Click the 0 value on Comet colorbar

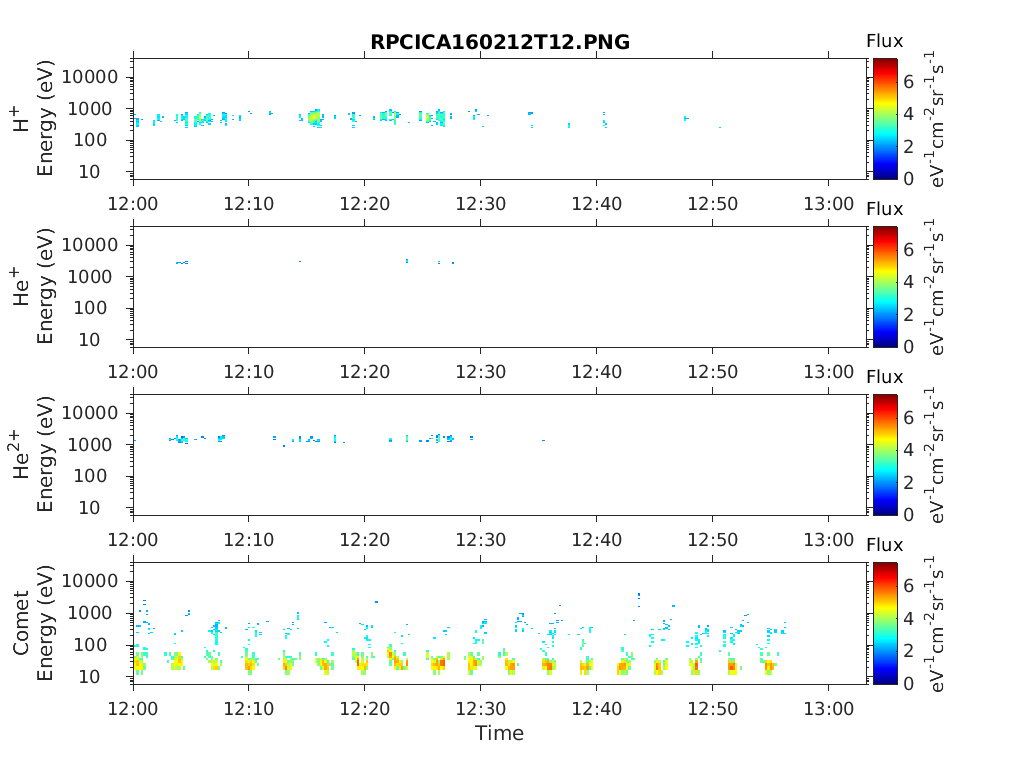pyautogui.click(x=908, y=684)
